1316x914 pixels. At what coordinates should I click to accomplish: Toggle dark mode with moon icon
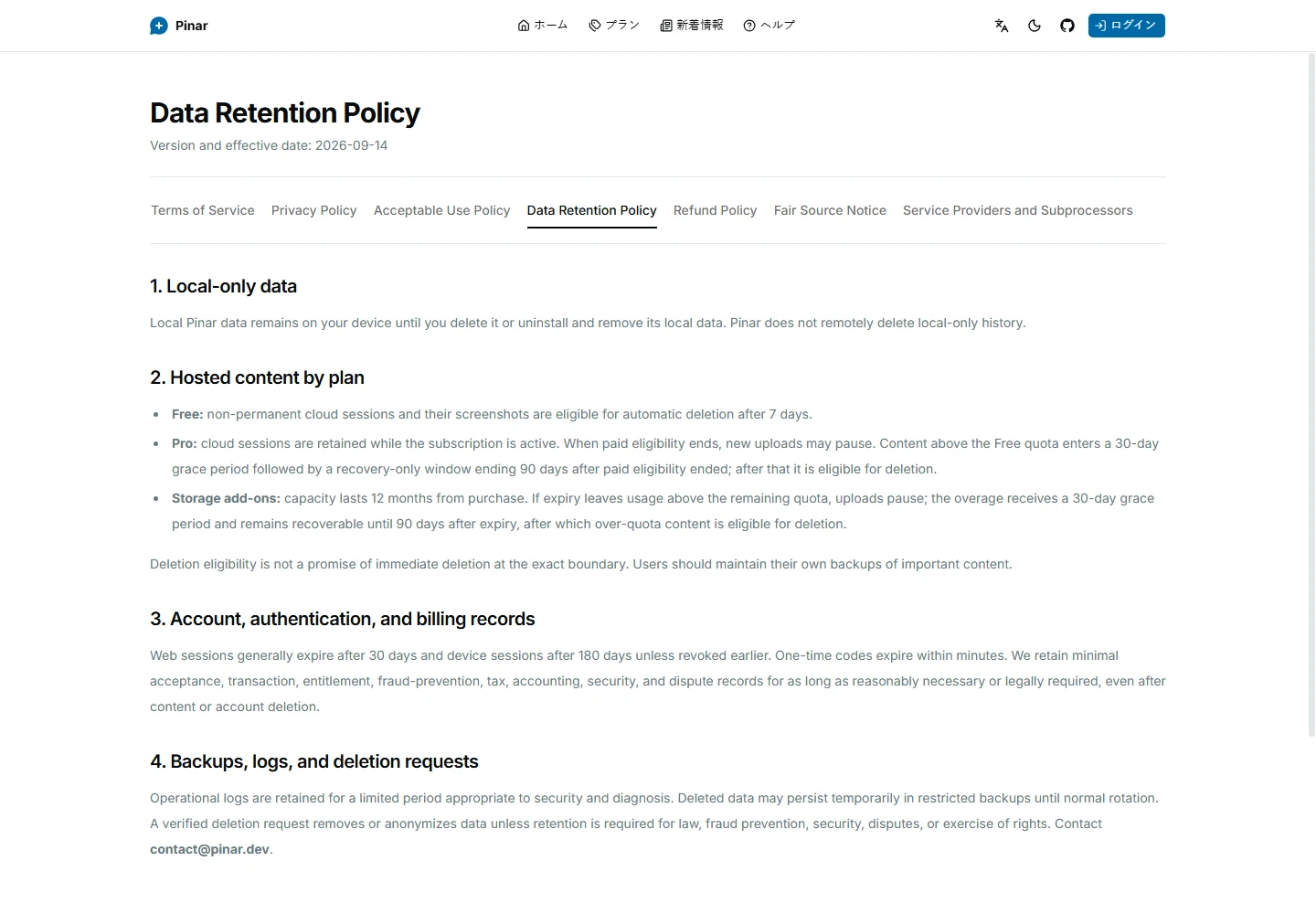point(1035,26)
